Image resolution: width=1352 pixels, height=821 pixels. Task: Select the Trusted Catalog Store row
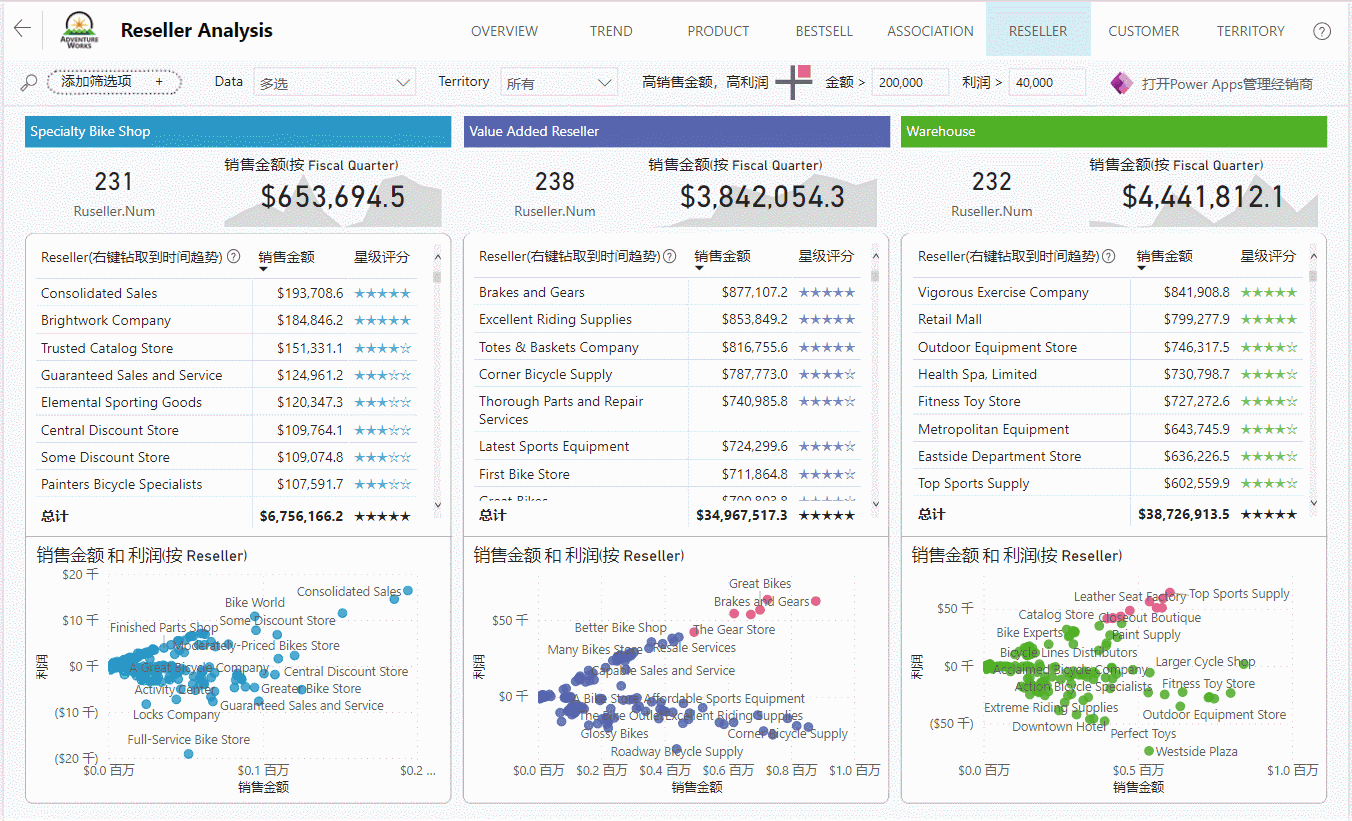(226, 348)
